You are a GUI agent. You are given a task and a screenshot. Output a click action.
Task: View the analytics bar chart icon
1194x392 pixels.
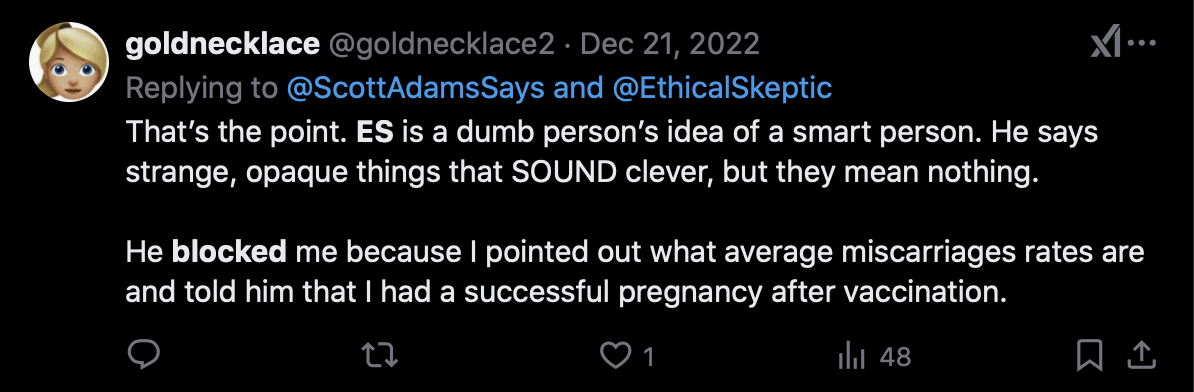(849, 355)
